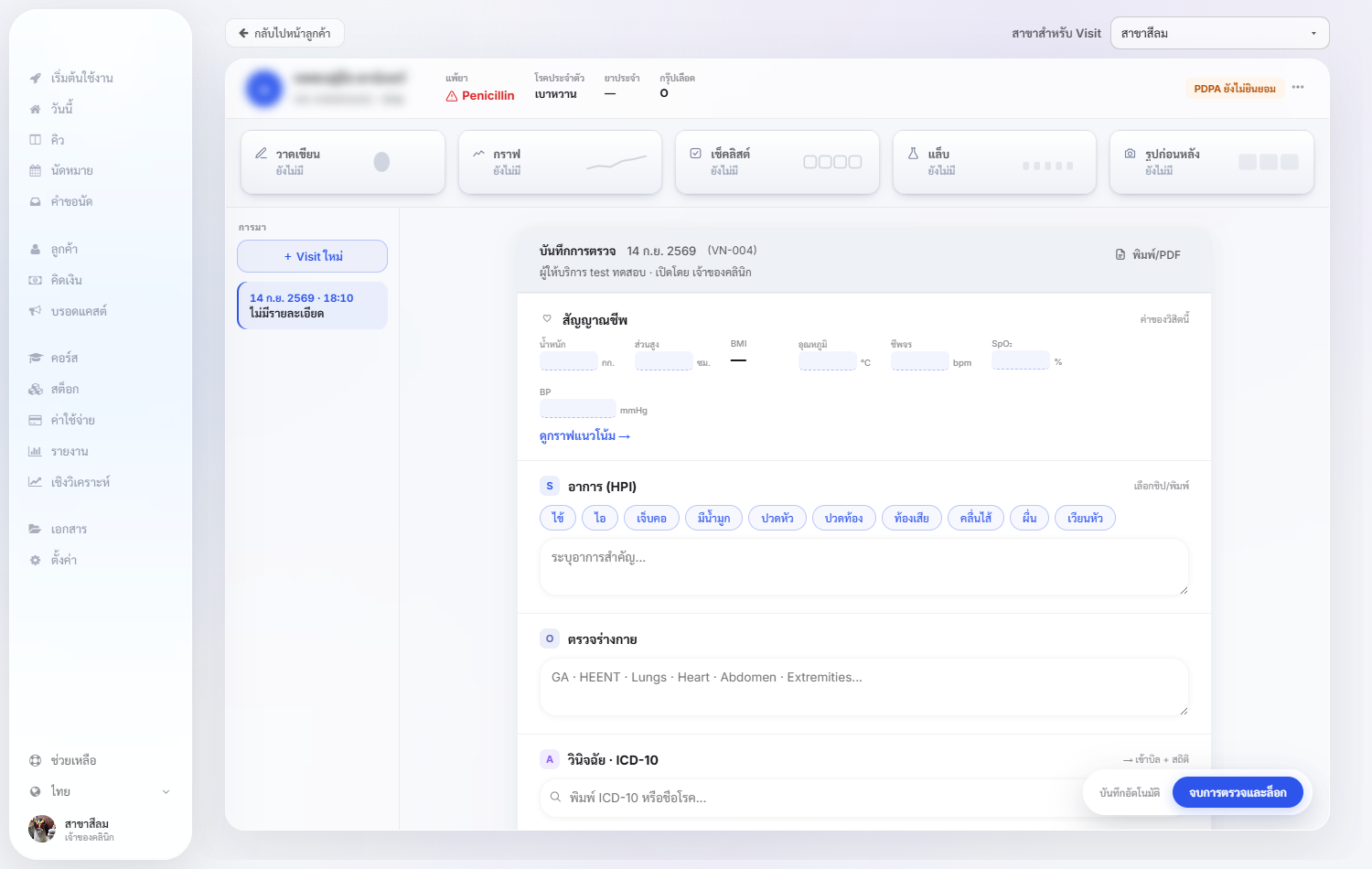Viewport: 1372px width, 869px height.
Task: Open the สาขาสีลม branch dropdown
Action: 1219,33
